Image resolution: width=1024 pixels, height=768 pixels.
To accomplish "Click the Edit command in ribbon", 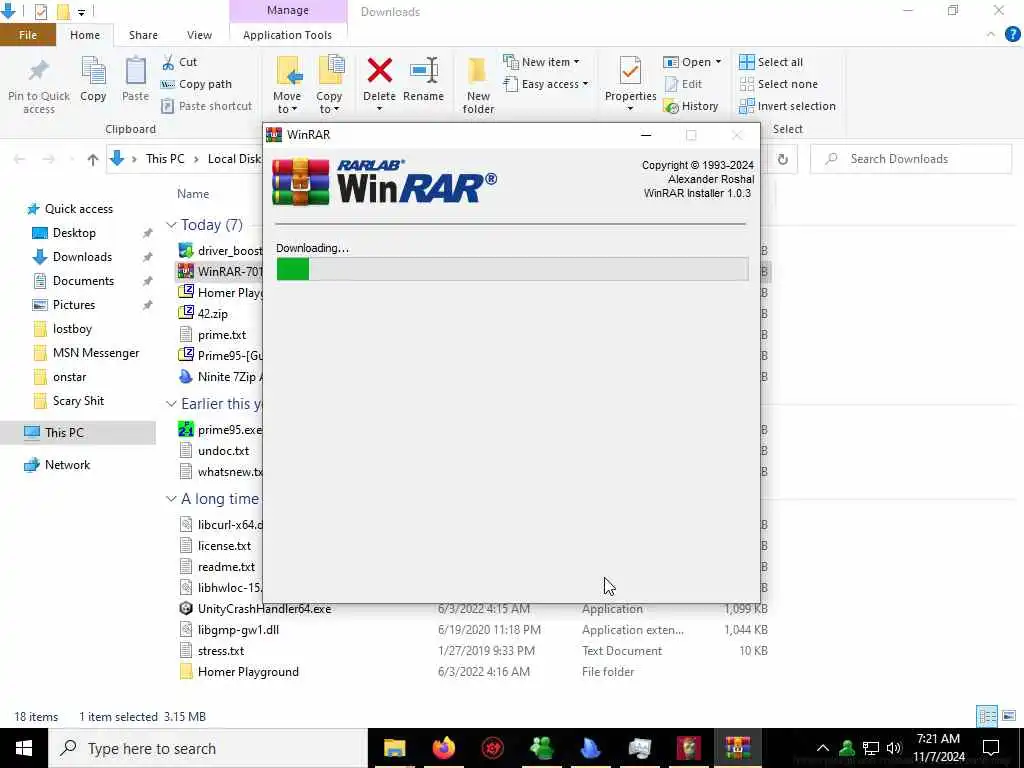I will tap(683, 84).
